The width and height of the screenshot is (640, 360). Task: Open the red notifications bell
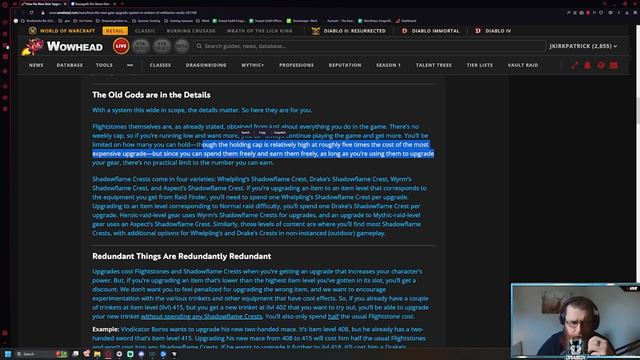[x=587, y=65]
